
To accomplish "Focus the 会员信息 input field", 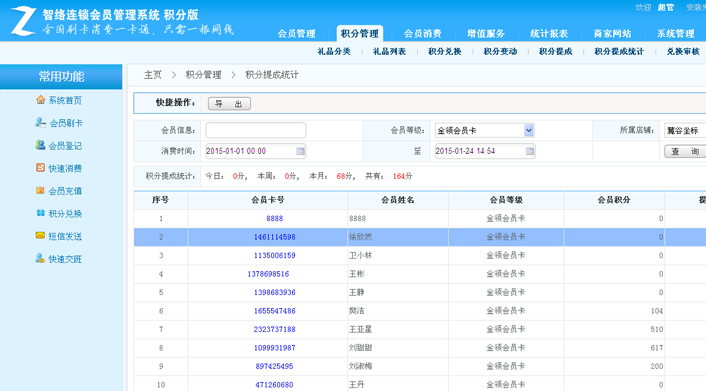I will click(256, 130).
